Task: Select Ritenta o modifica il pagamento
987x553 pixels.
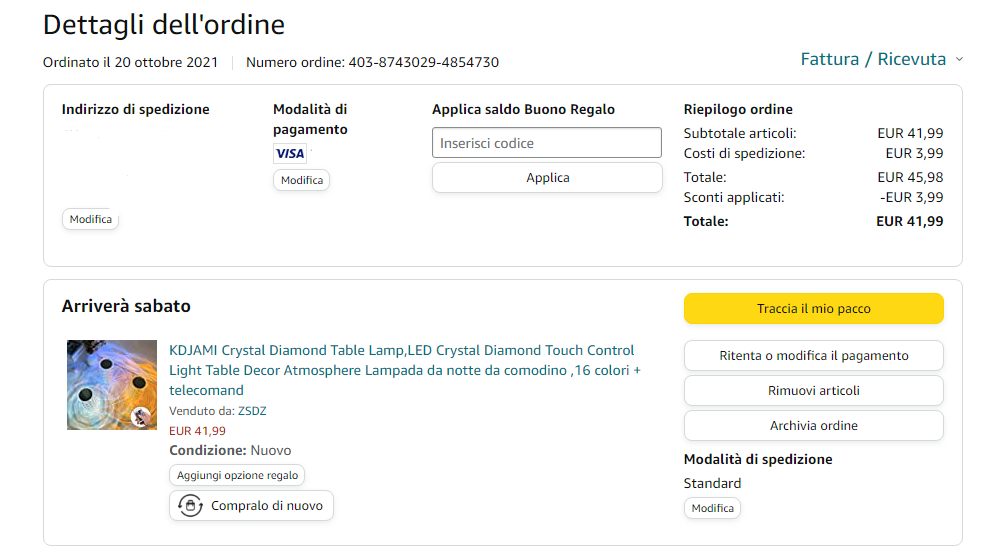Action: 813,356
